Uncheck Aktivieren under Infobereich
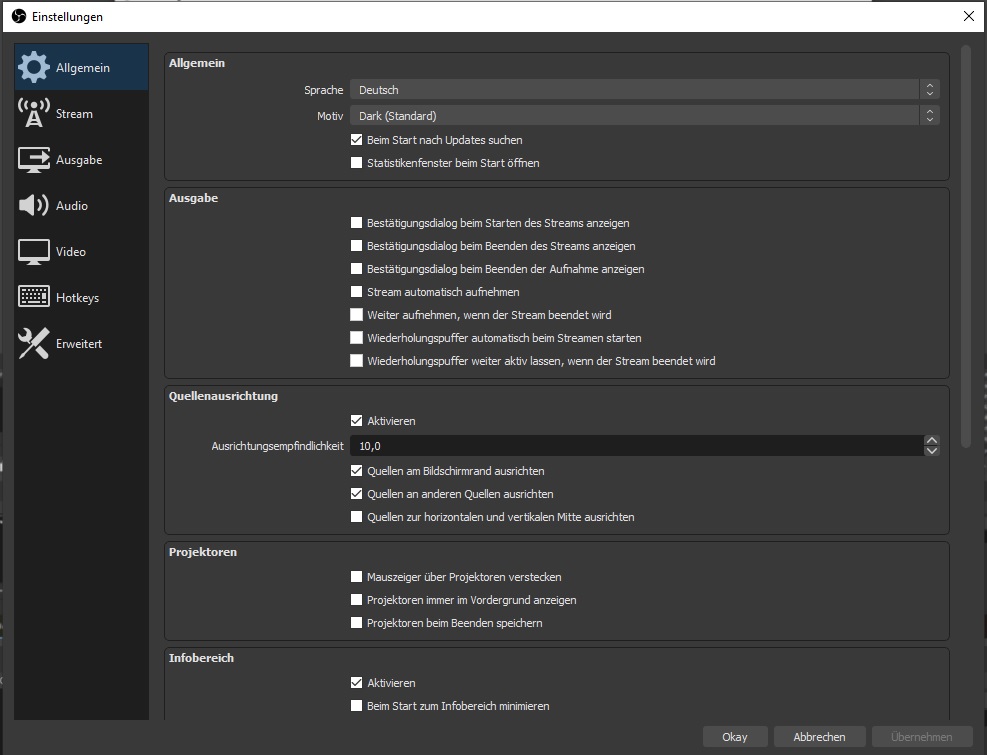Screen dimensions: 987x755 click(356, 683)
